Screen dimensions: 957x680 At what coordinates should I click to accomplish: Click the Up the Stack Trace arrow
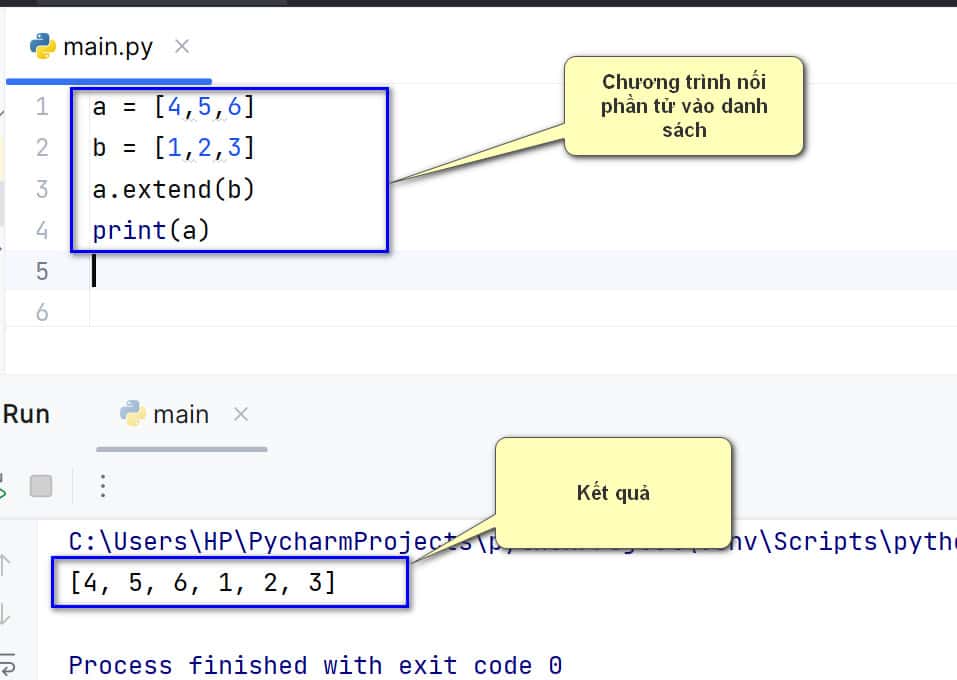(x=6, y=565)
